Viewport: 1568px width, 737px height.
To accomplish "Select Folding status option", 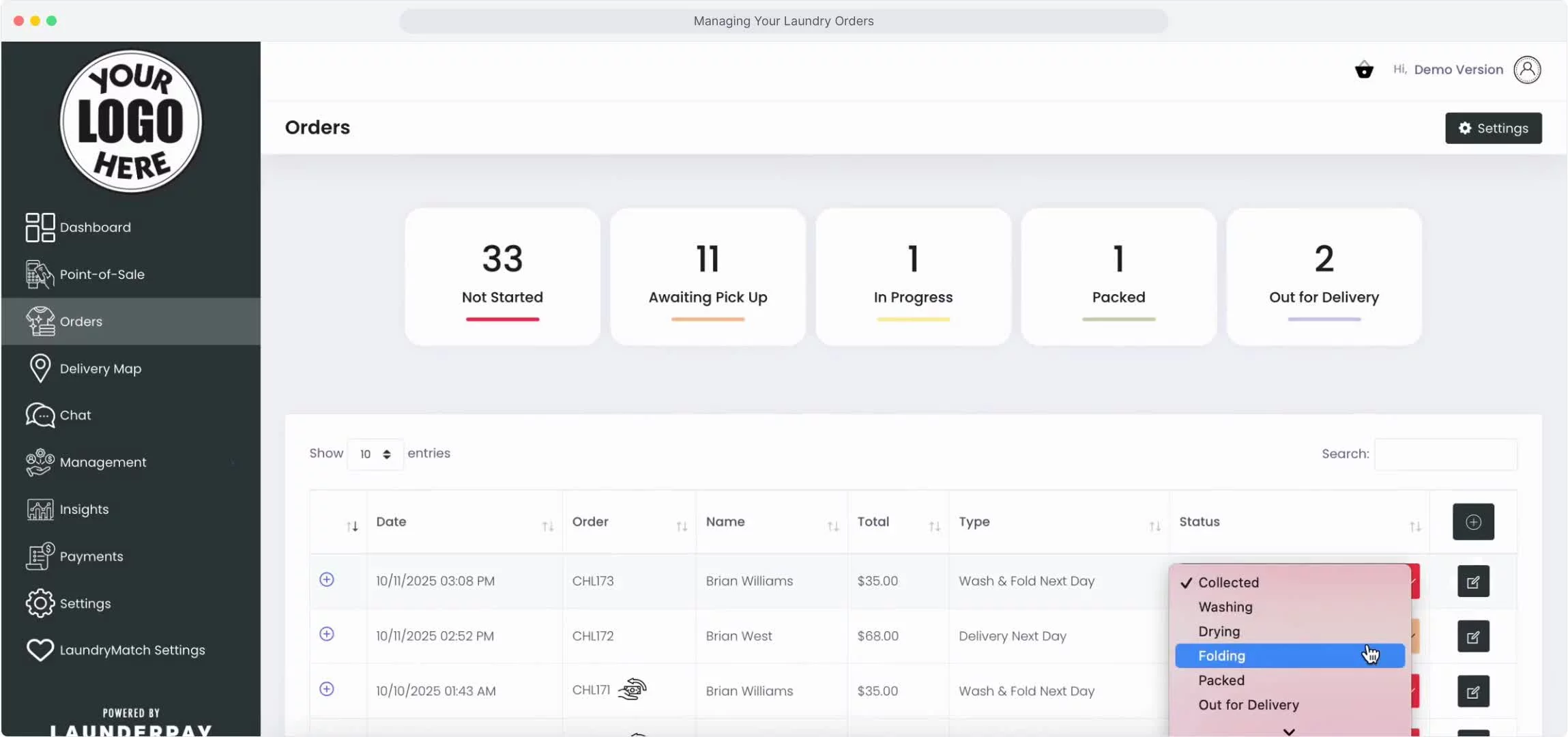I will [x=1221, y=656].
